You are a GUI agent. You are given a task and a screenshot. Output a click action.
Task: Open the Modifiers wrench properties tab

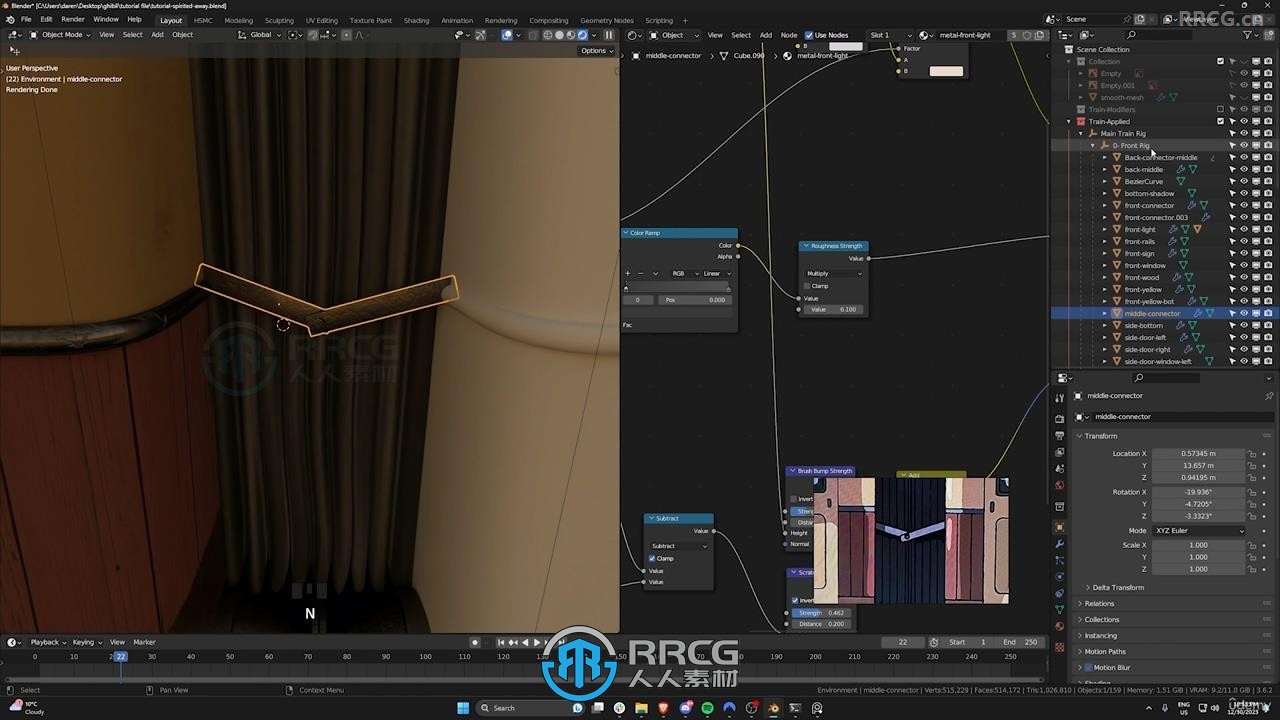1060,544
